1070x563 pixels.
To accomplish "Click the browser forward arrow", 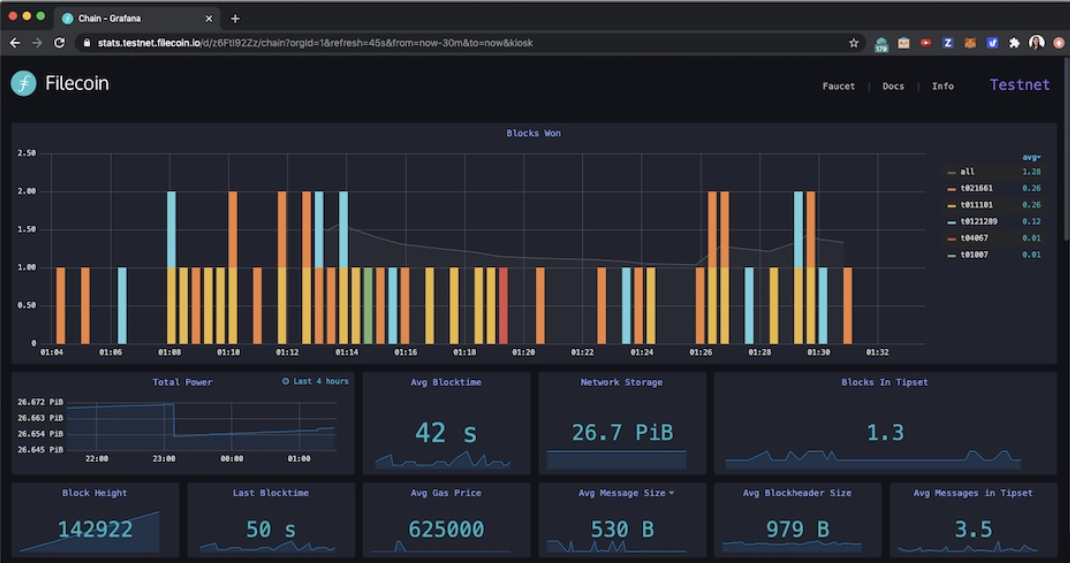I will pos(37,43).
